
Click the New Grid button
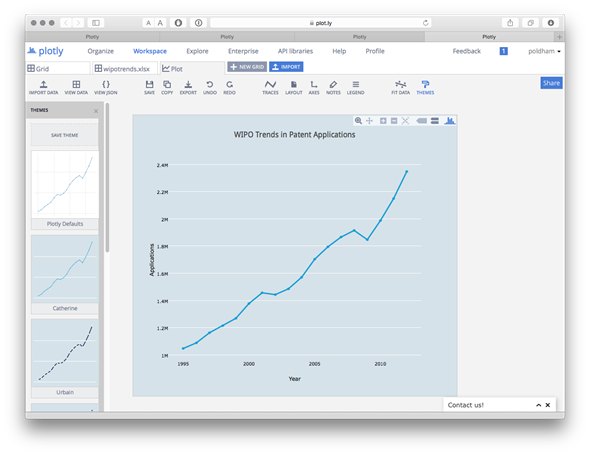pyautogui.click(x=247, y=67)
